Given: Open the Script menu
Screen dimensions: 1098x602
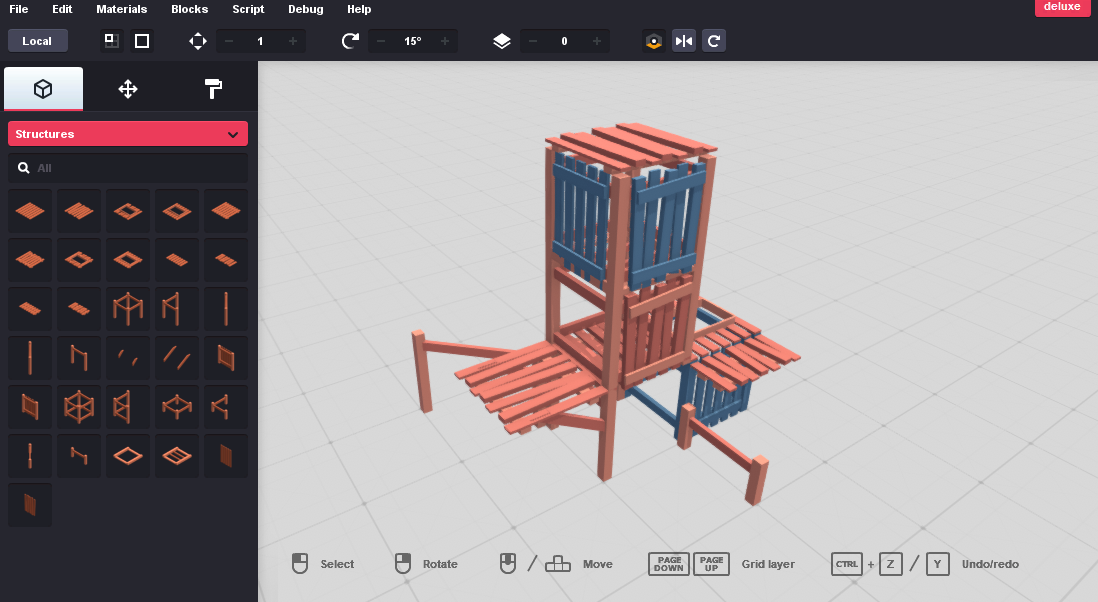Looking at the screenshot, I should click(248, 9).
